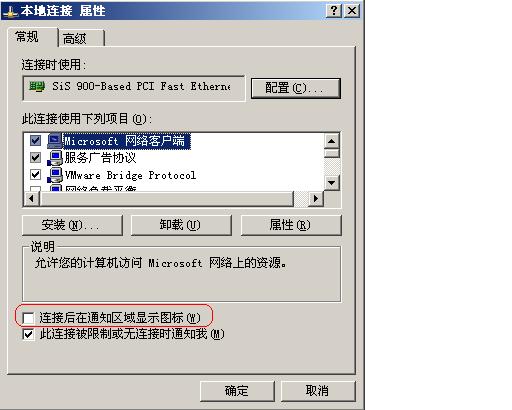The height and width of the screenshot is (410, 512).
Task: Click the question mark help button
Action: click(334, 11)
